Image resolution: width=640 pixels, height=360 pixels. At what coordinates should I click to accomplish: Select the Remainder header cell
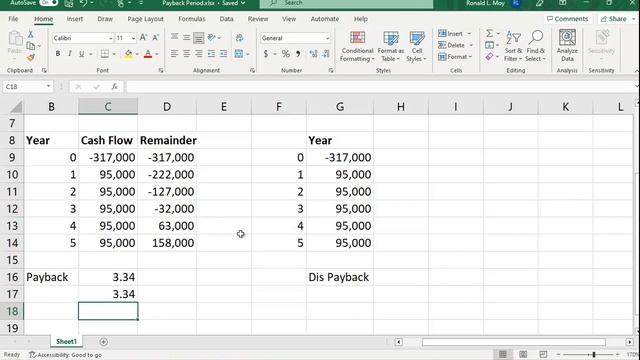167,140
